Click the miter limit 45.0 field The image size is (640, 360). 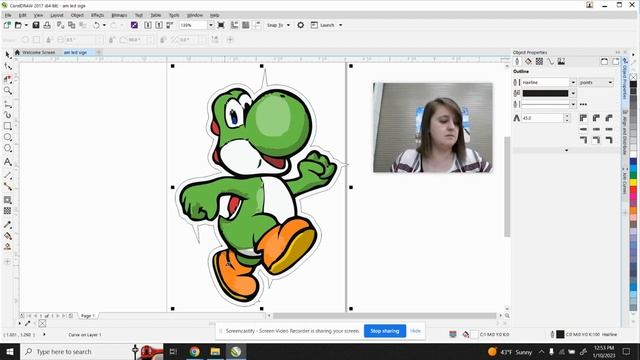(542, 118)
